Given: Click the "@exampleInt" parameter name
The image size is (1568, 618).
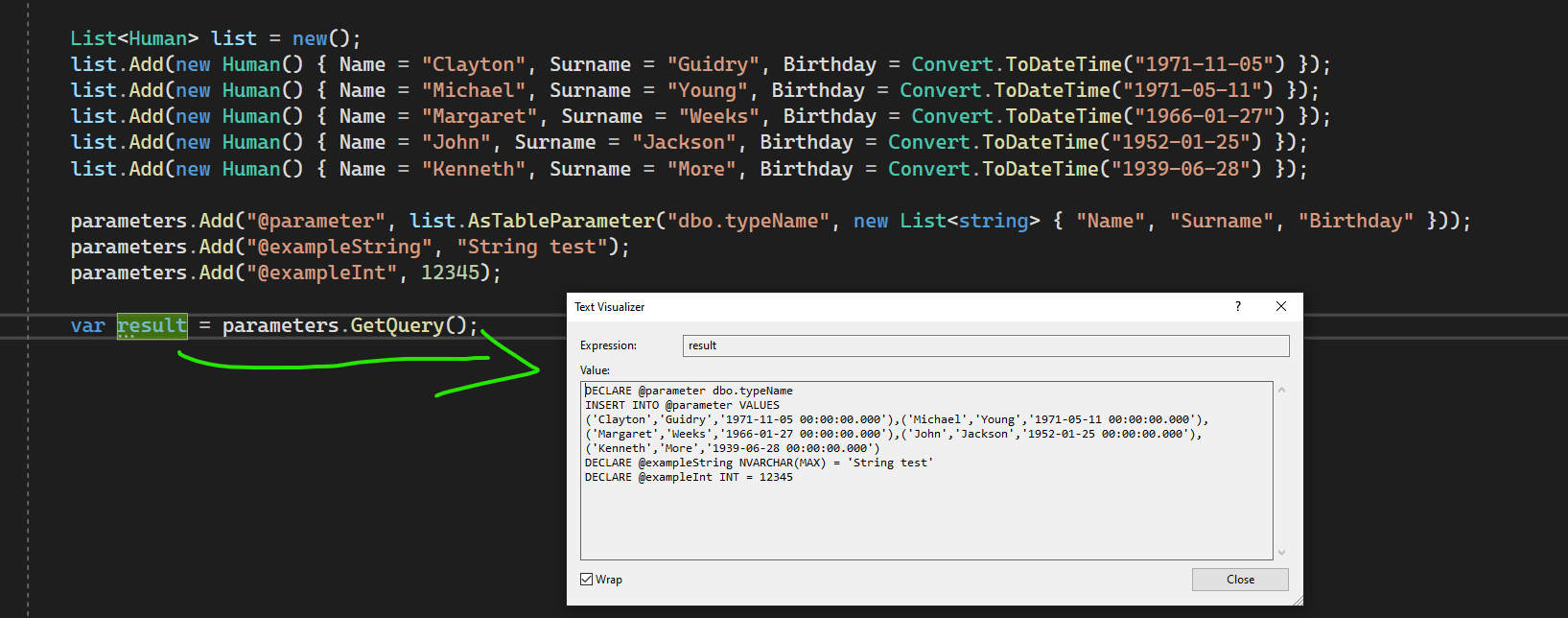Looking at the screenshot, I should [322, 273].
